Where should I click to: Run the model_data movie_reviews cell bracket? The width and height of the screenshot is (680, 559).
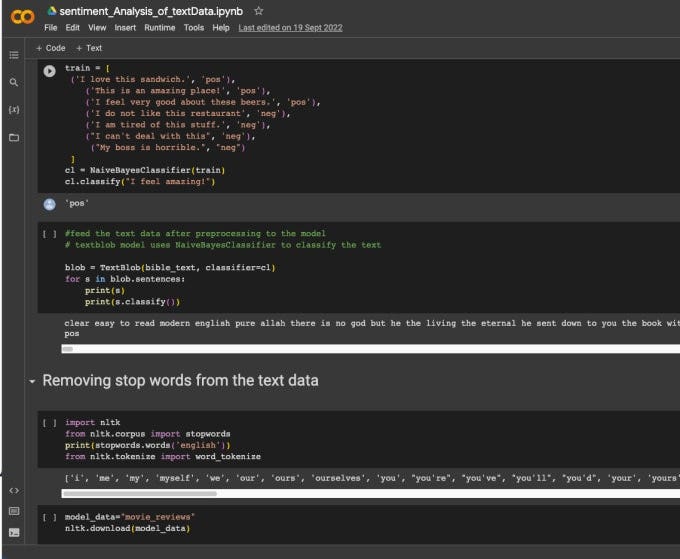tap(49, 517)
